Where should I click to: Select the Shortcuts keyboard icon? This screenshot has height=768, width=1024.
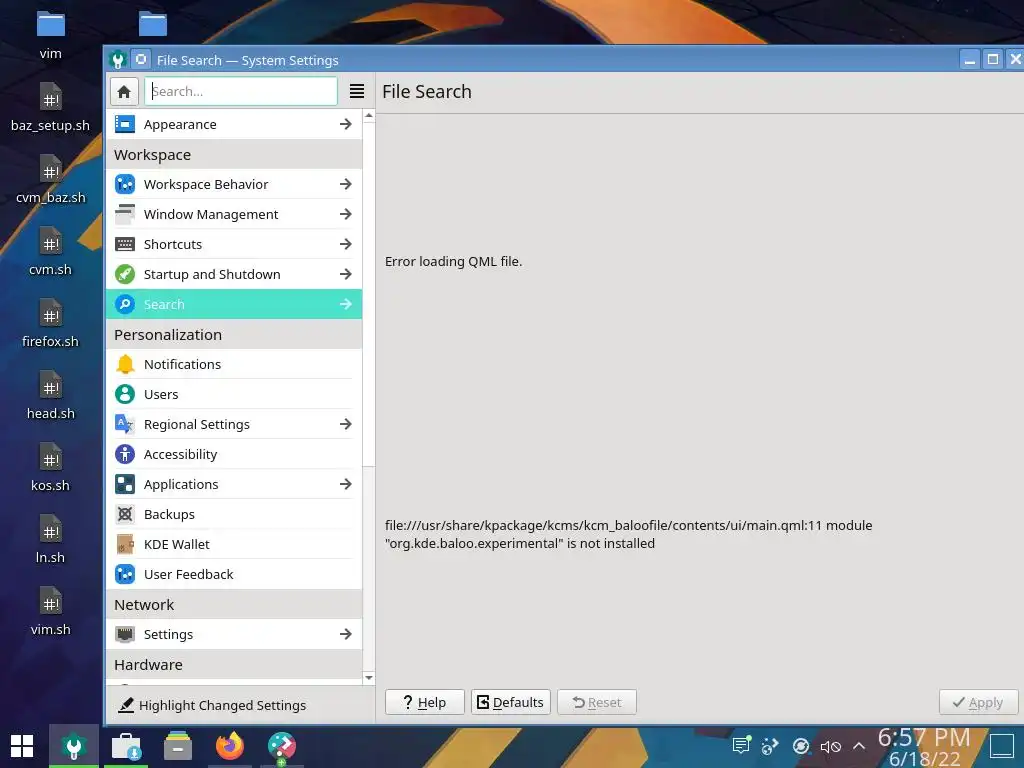(125, 244)
